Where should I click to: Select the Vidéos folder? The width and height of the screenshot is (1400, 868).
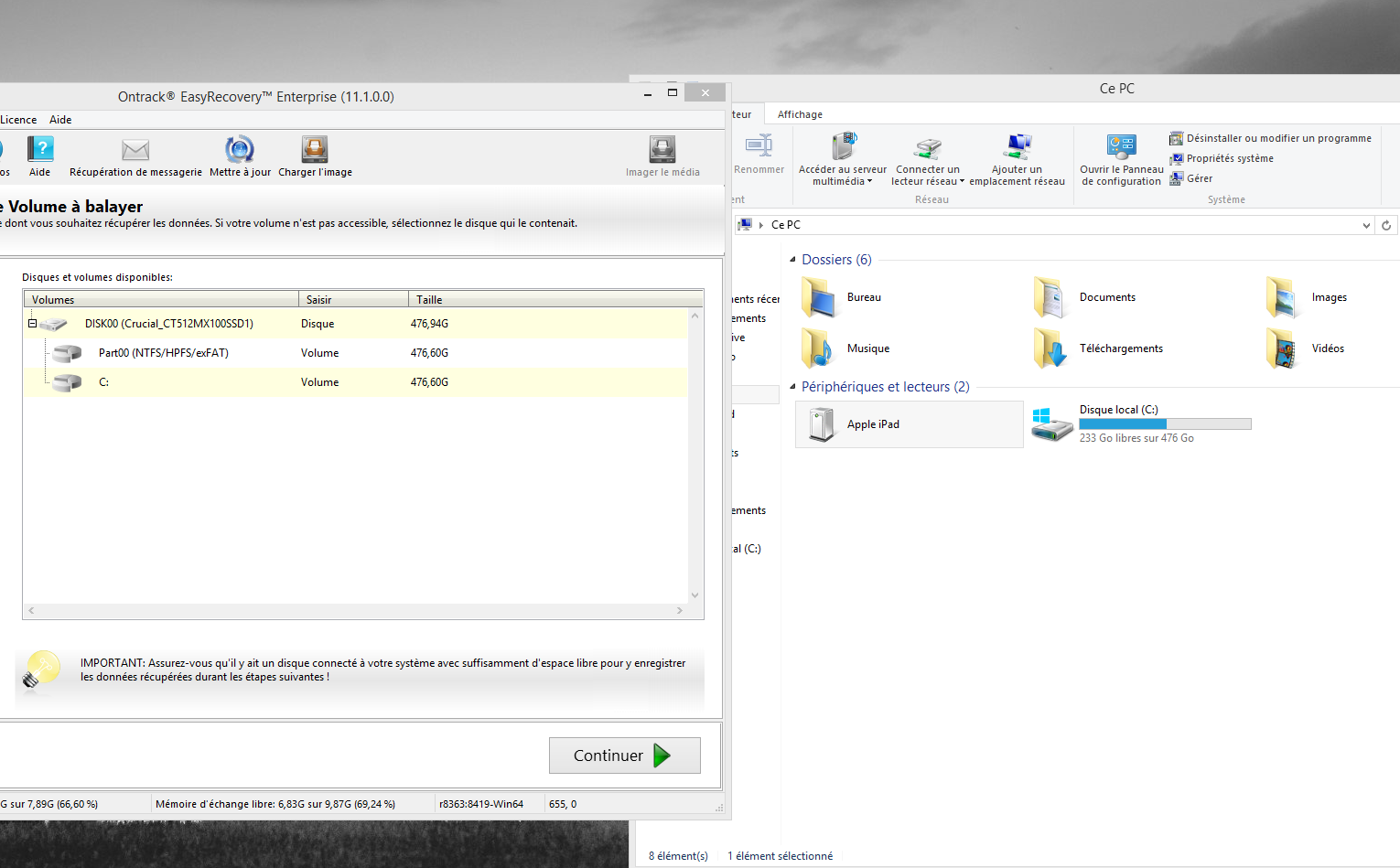click(x=1306, y=348)
